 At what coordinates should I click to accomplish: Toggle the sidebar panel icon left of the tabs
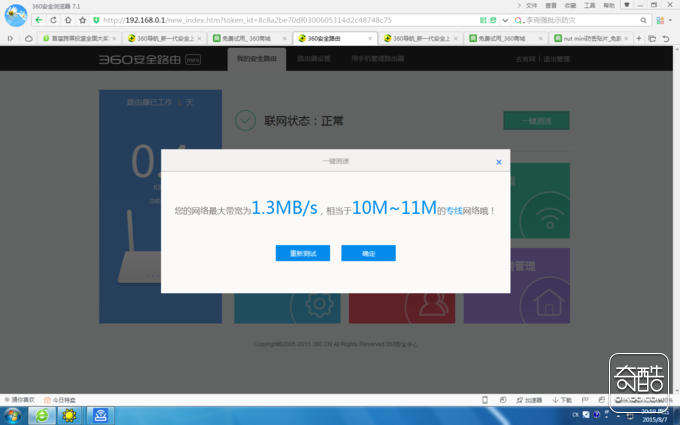coord(10,39)
